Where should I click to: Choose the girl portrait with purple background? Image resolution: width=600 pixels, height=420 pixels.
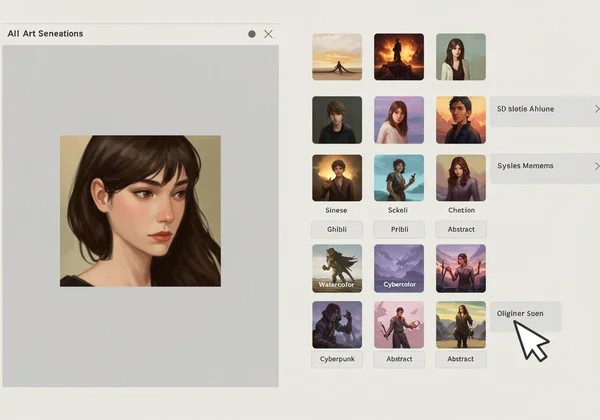tap(399, 120)
